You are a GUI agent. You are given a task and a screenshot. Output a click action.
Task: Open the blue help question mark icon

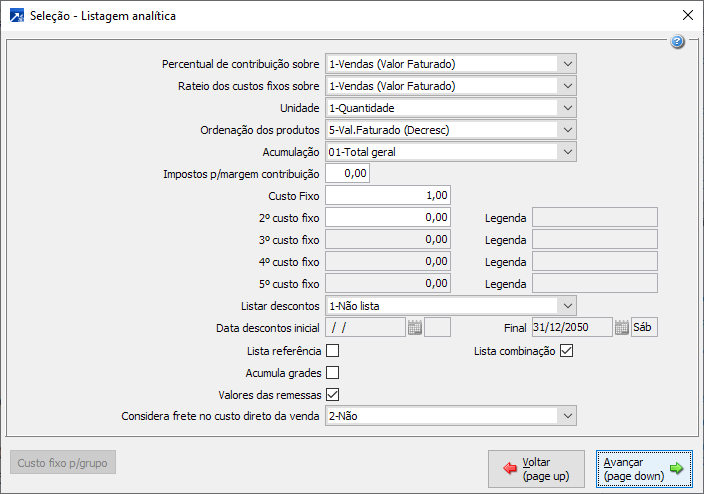pyautogui.click(x=677, y=42)
